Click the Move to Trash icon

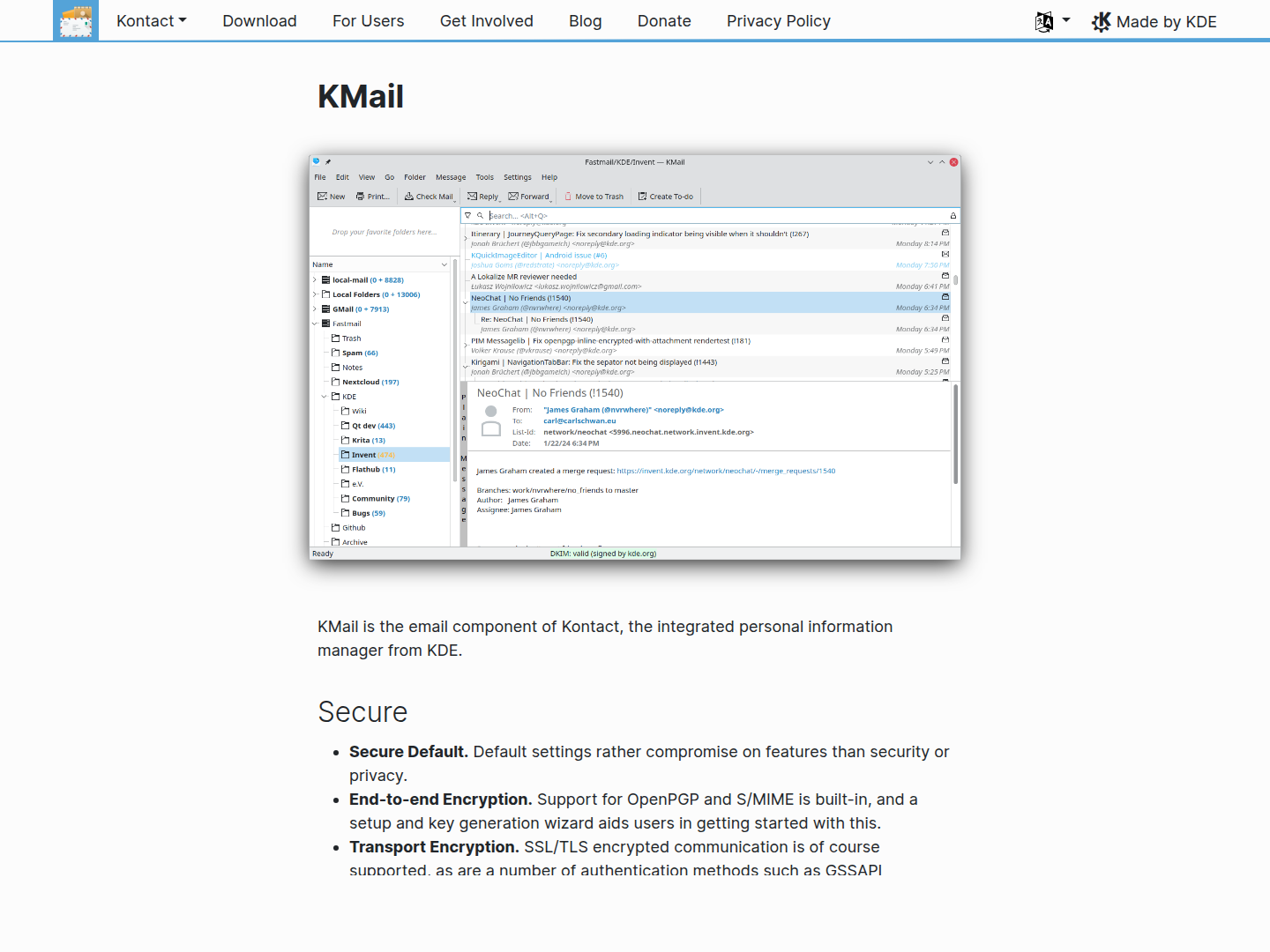pyautogui.click(x=568, y=197)
